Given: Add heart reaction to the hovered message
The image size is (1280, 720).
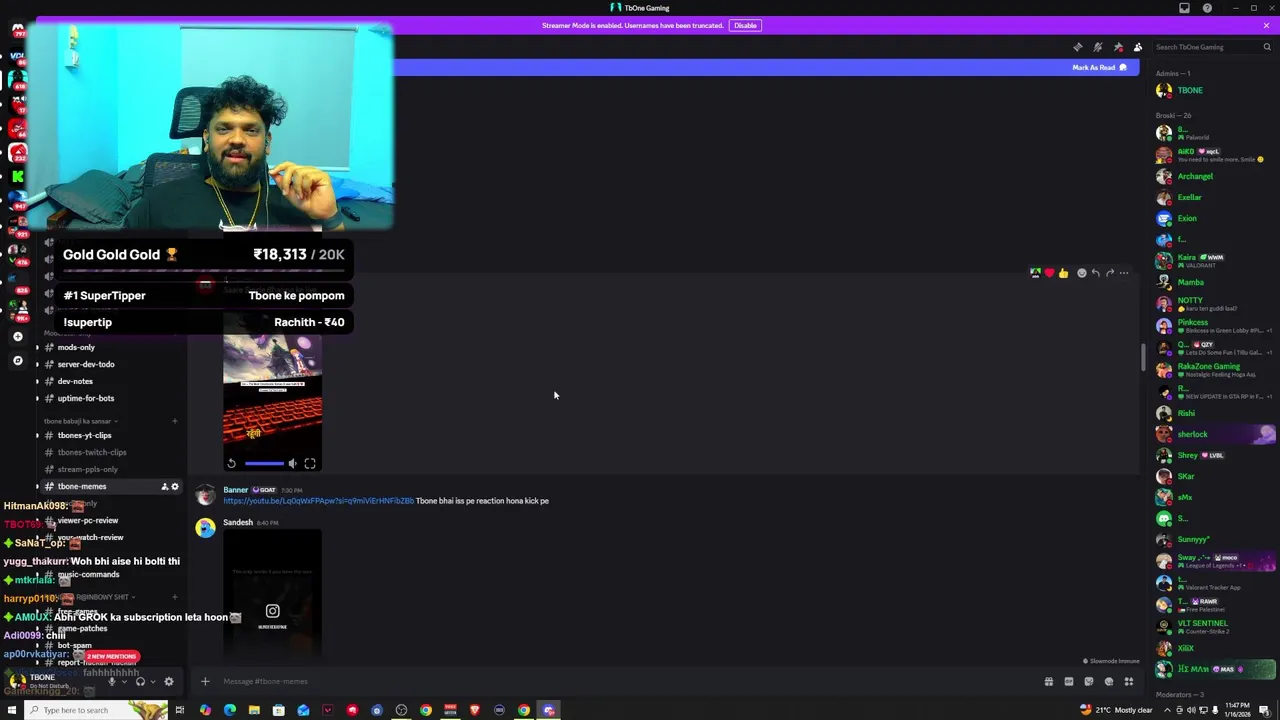Looking at the screenshot, I should (x=1049, y=273).
